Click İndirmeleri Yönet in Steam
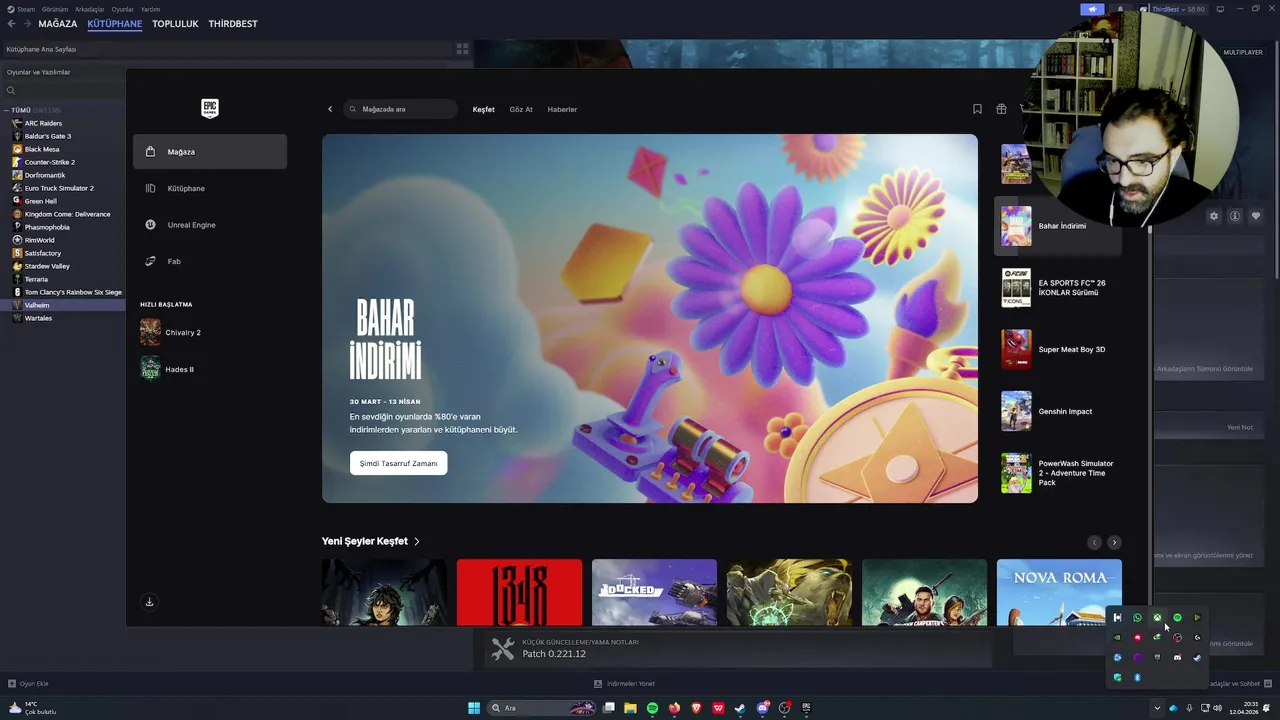The height and width of the screenshot is (720, 1280). (x=624, y=684)
